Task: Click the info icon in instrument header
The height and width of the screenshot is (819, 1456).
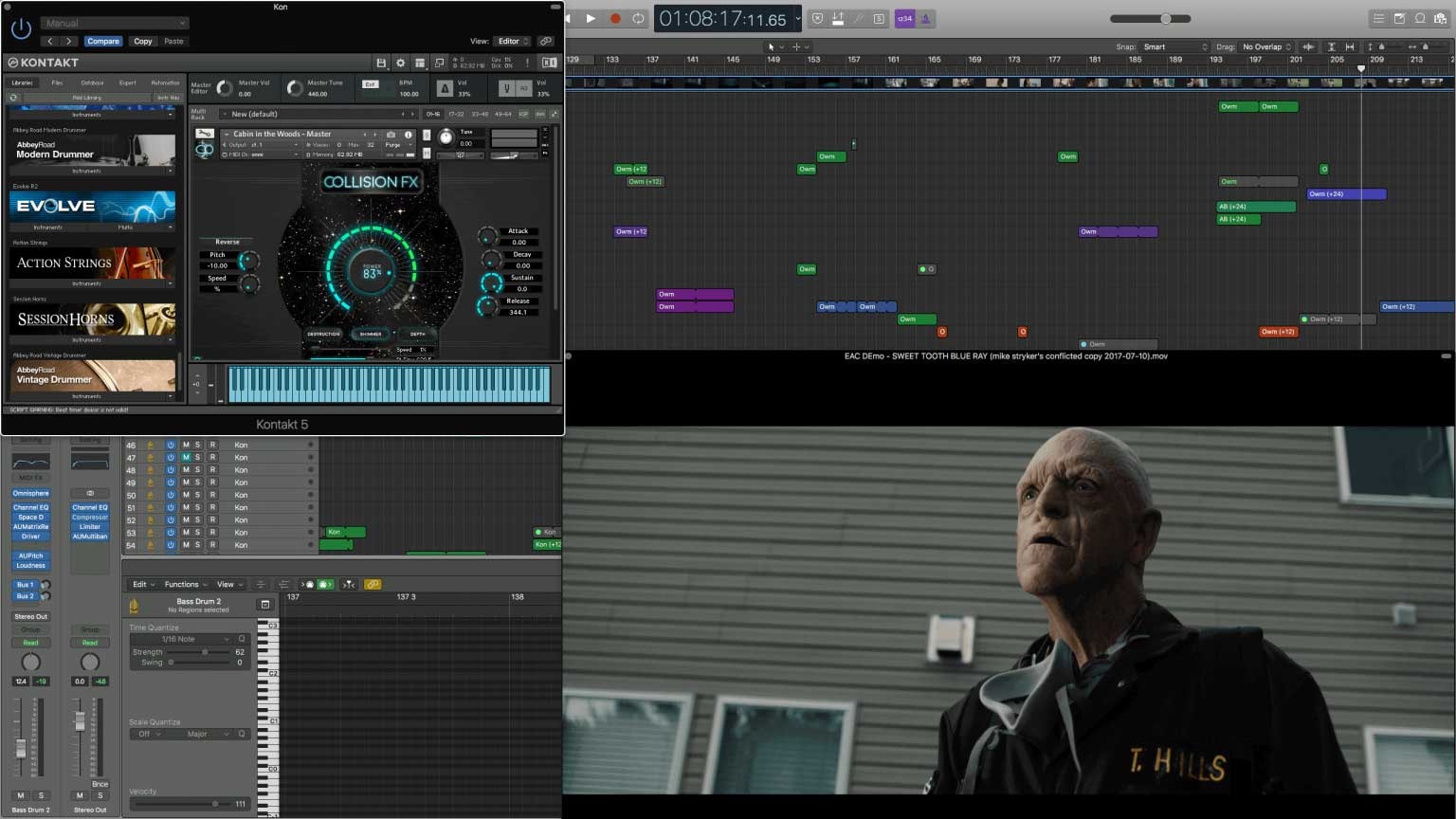Action: click(x=409, y=135)
